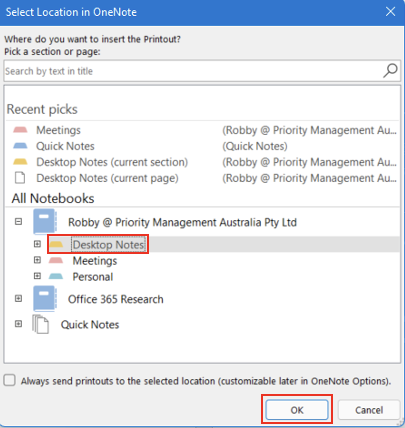Expand the Personal section in tree
405x428 pixels.
37,276
